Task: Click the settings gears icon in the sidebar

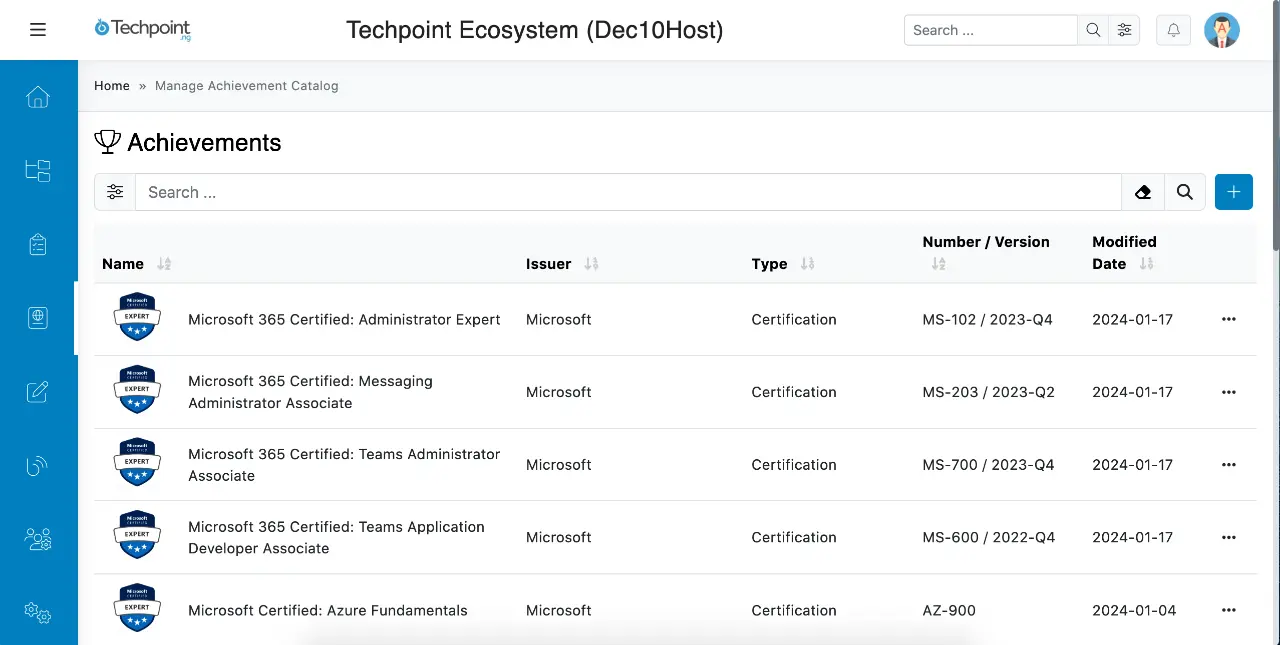Action: click(38, 612)
